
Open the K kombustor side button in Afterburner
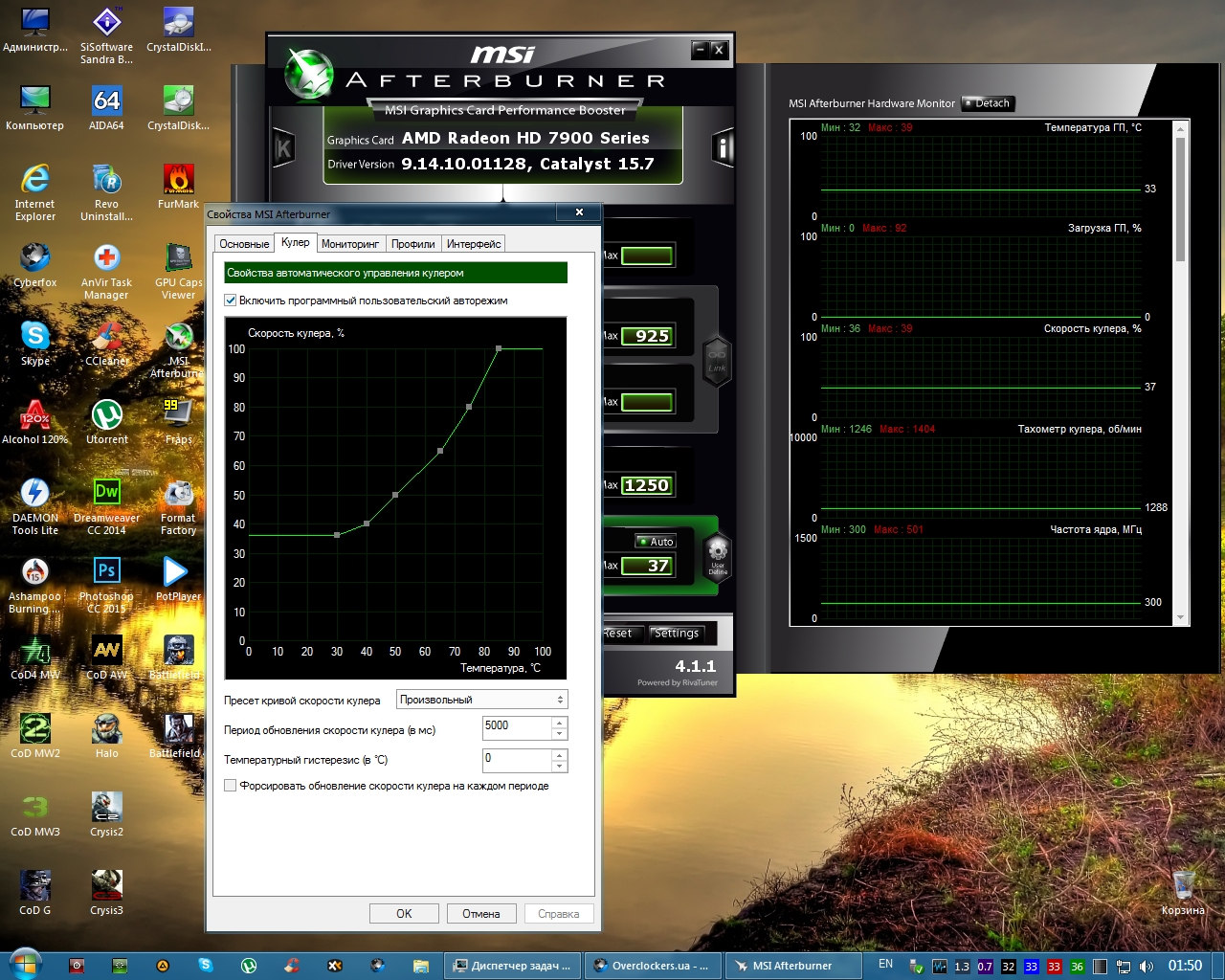[x=283, y=148]
